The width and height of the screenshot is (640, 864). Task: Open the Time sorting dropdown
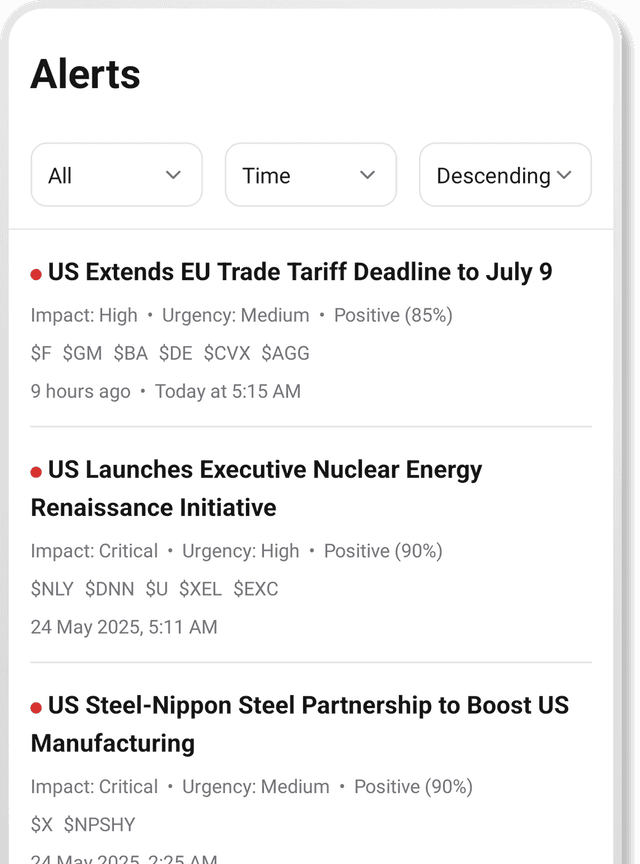[310, 175]
